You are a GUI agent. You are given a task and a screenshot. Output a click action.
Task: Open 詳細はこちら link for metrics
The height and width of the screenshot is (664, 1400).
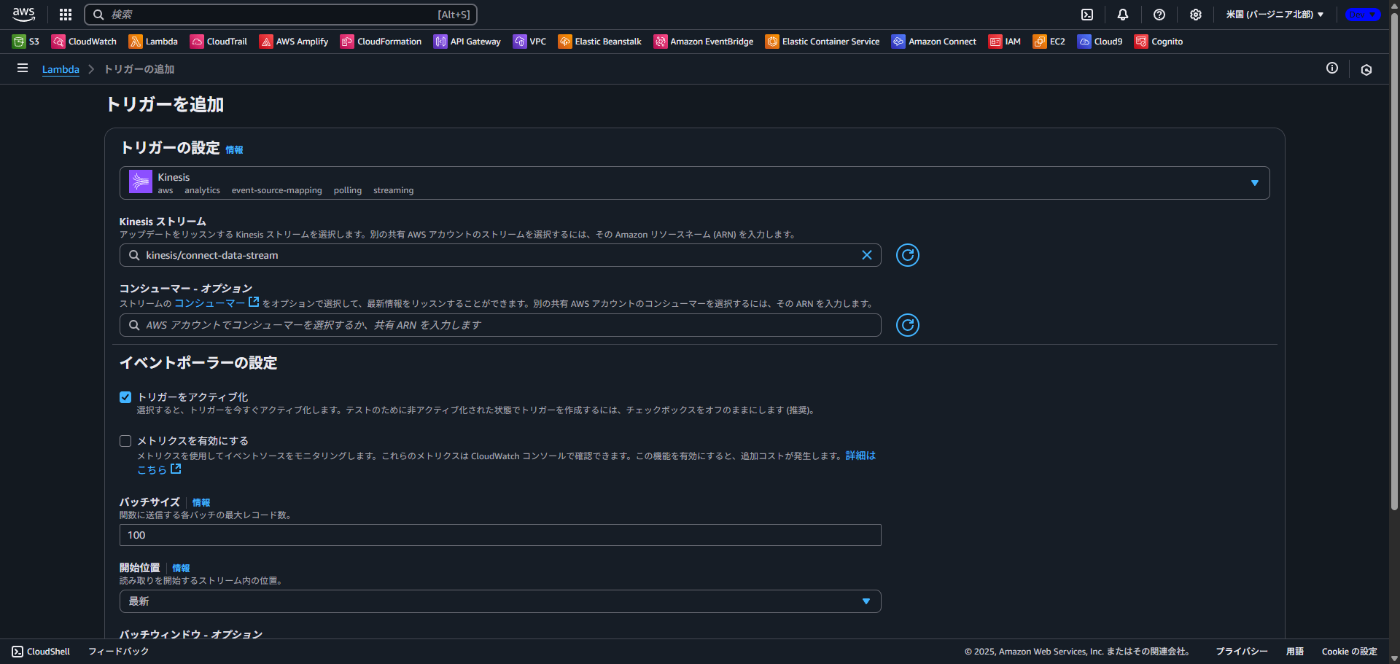[x=860, y=455]
